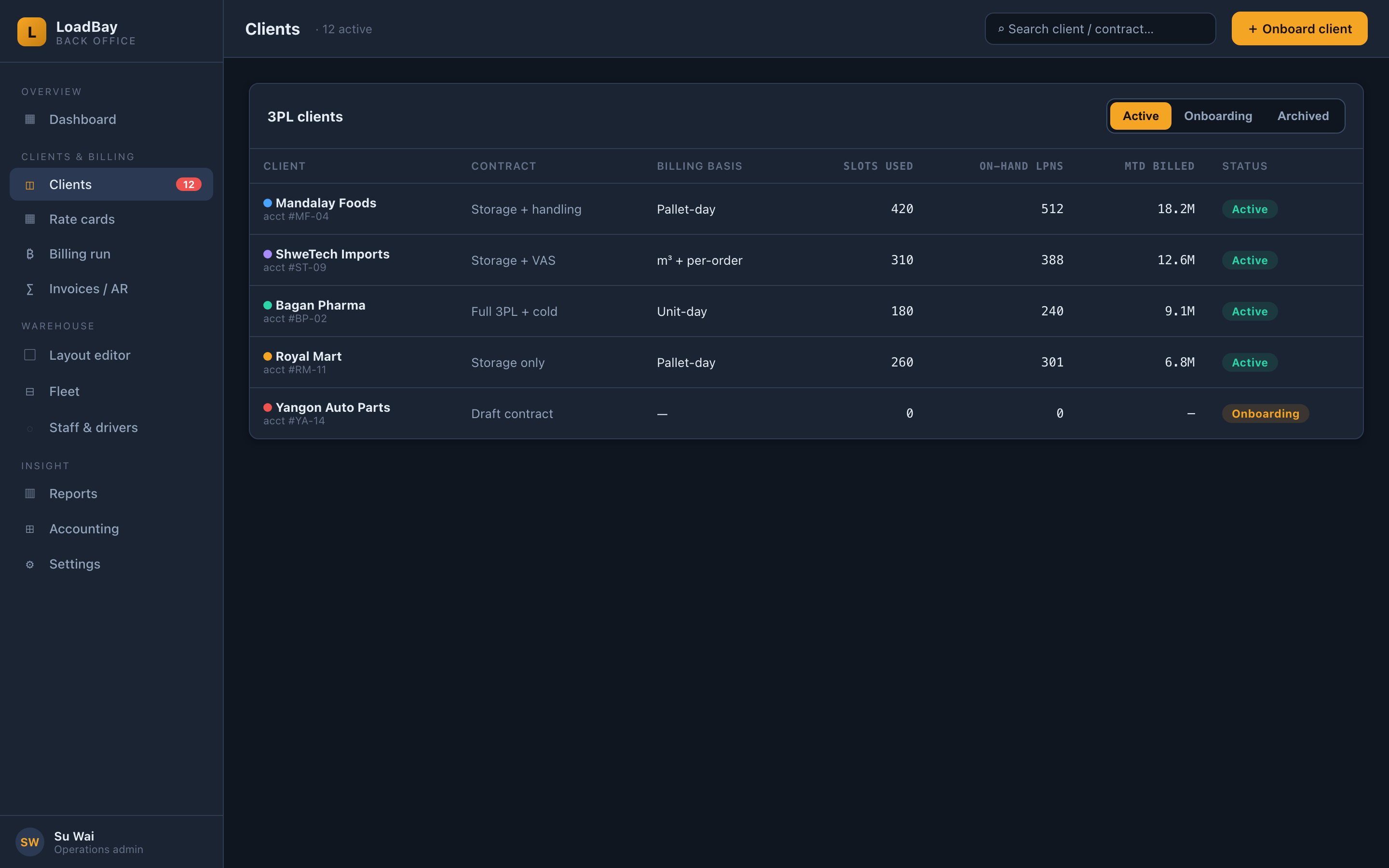Go to Accounting

(x=111, y=529)
